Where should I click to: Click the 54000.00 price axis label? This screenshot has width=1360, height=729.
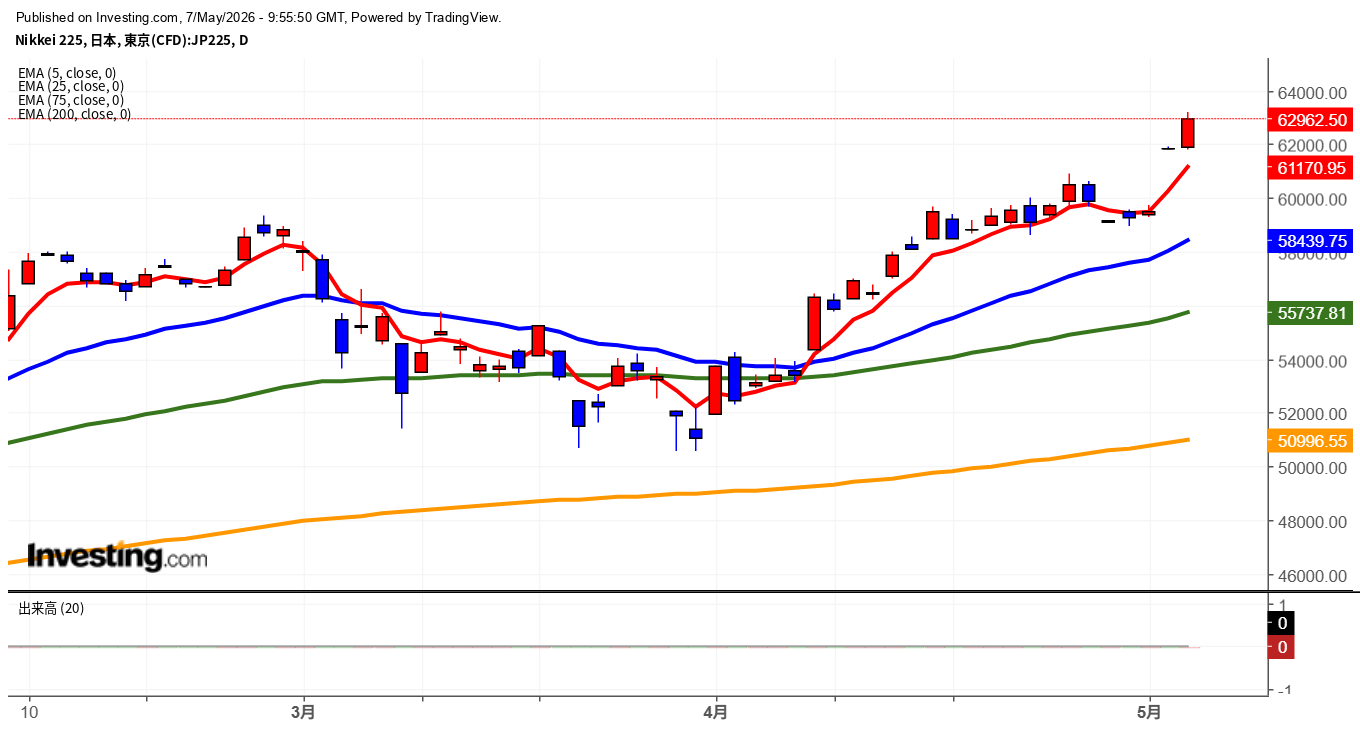coord(1311,361)
